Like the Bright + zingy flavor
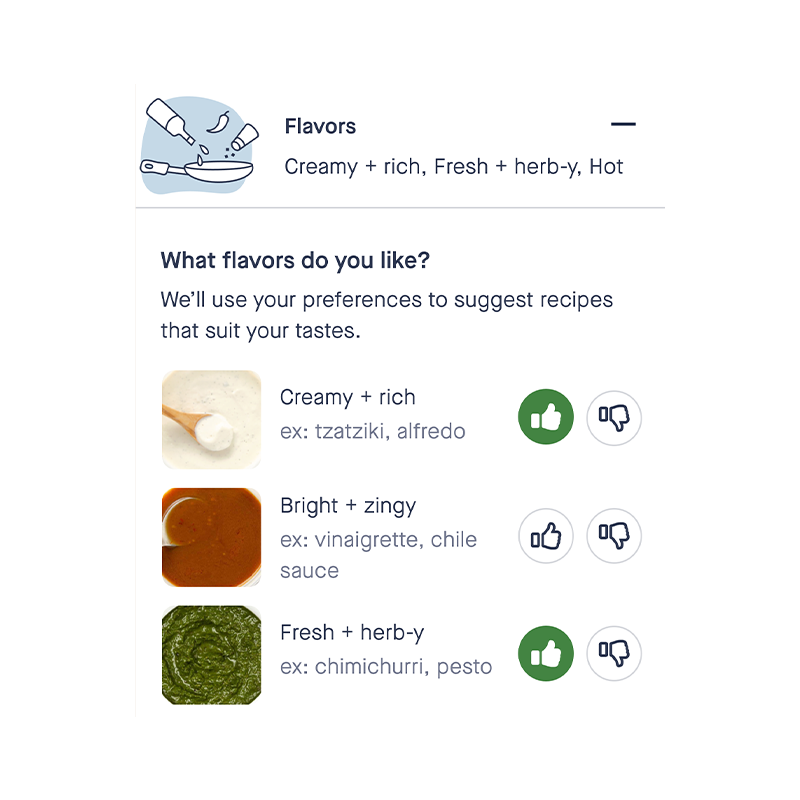800x800 pixels. 546,537
